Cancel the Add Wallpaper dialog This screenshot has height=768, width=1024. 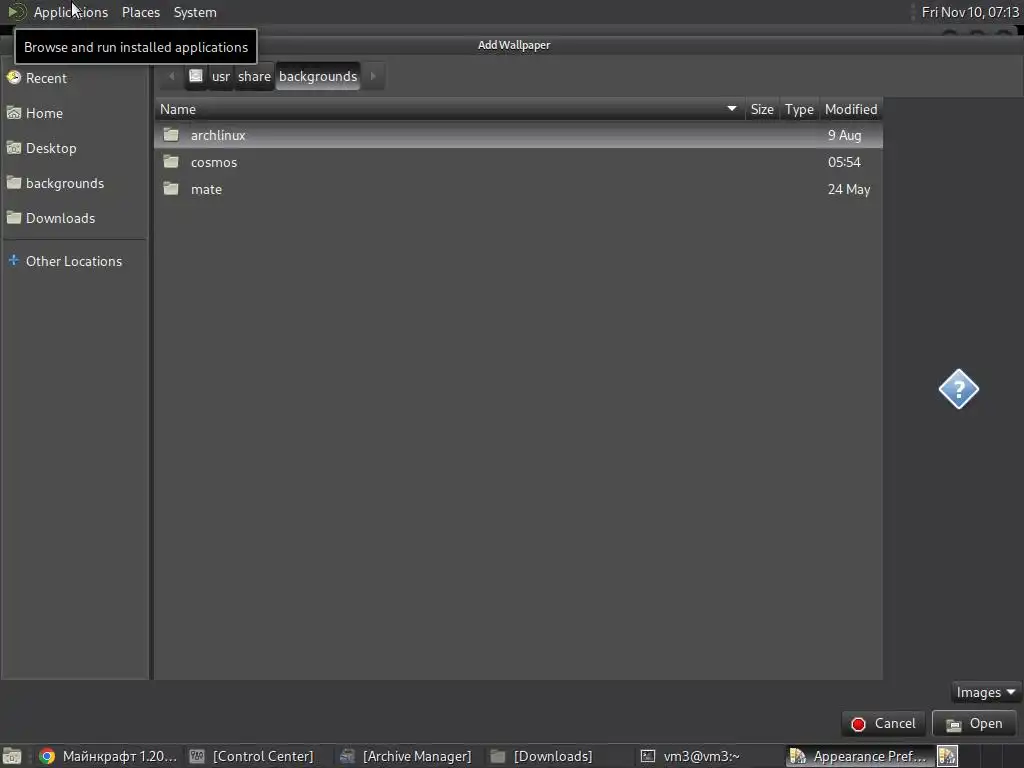884,724
